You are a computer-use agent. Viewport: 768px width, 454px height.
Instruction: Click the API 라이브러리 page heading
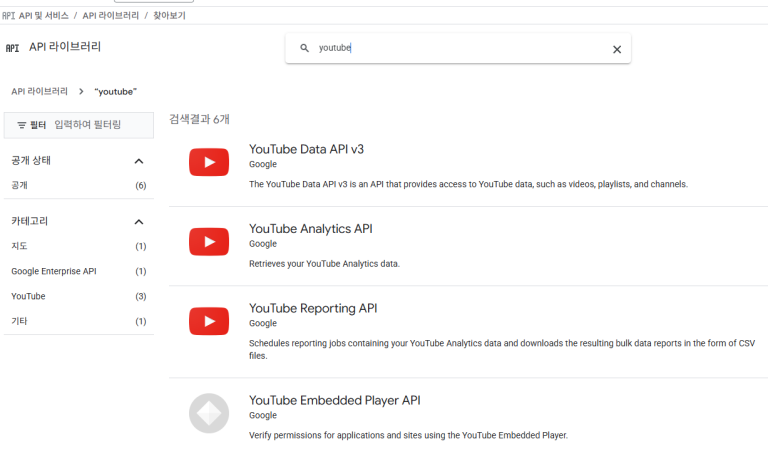tap(65, 47)
